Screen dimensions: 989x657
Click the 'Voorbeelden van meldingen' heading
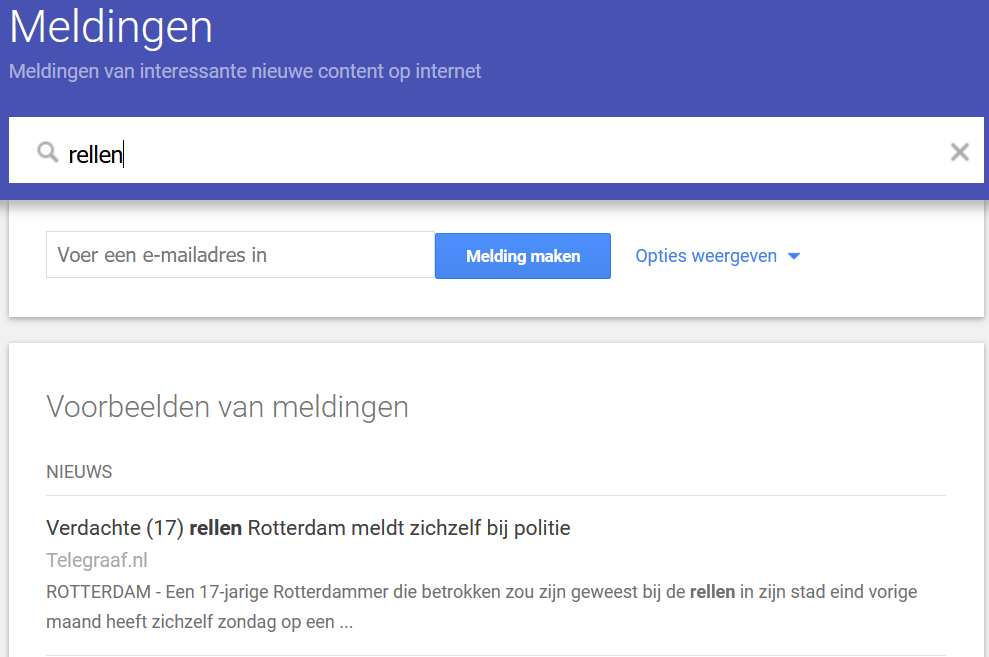(227, 407)
